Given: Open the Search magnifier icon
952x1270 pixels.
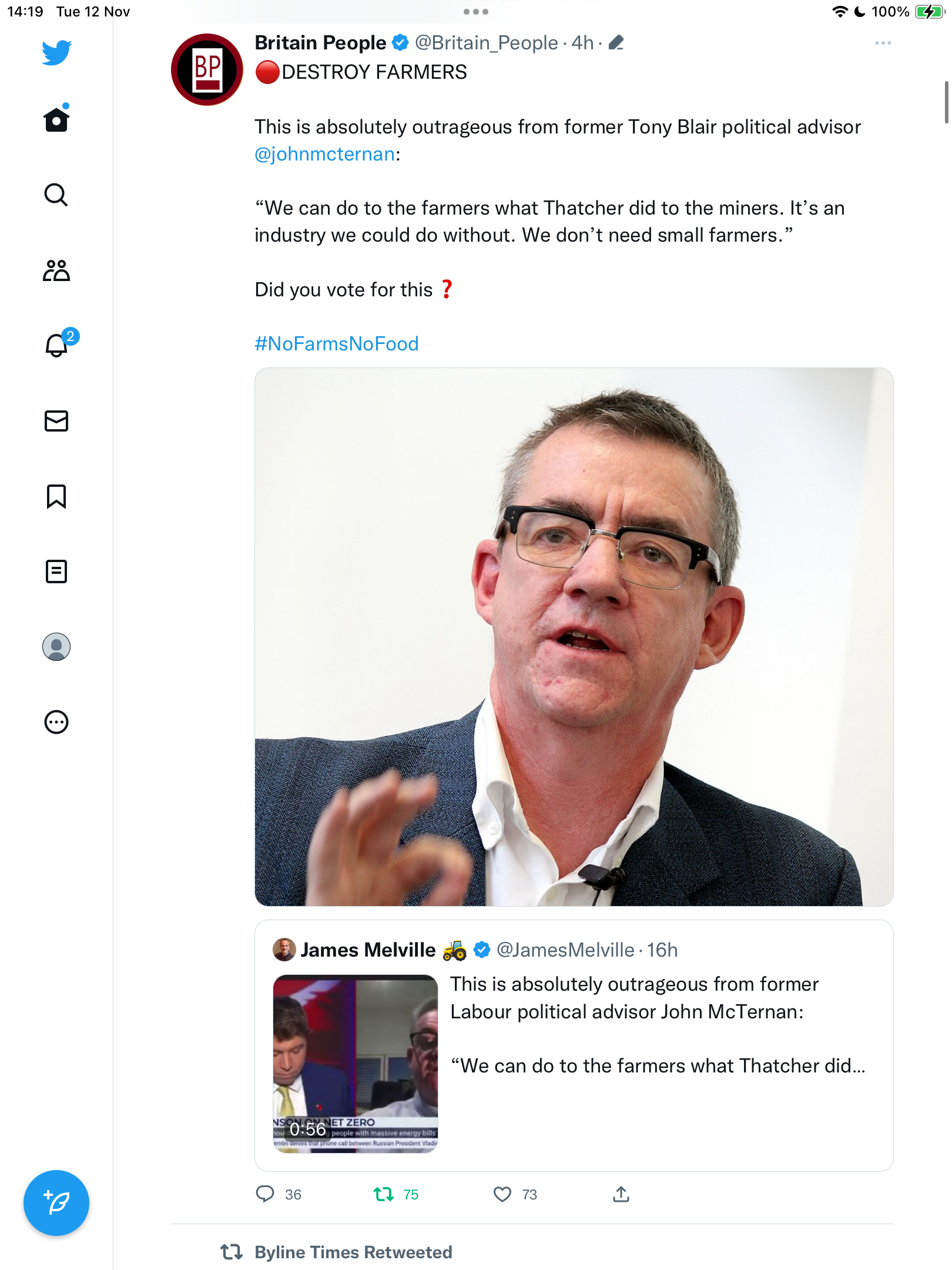Looking at the screenshot, I should pos(56,195).
